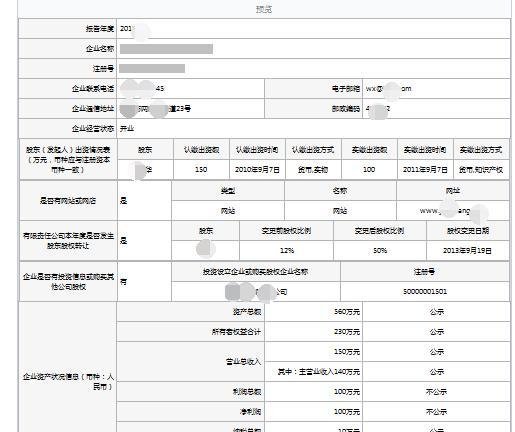Viewport: 515px width, 432px height.
Task: Select registration number 5000001501
Action: tap(425, 292)
